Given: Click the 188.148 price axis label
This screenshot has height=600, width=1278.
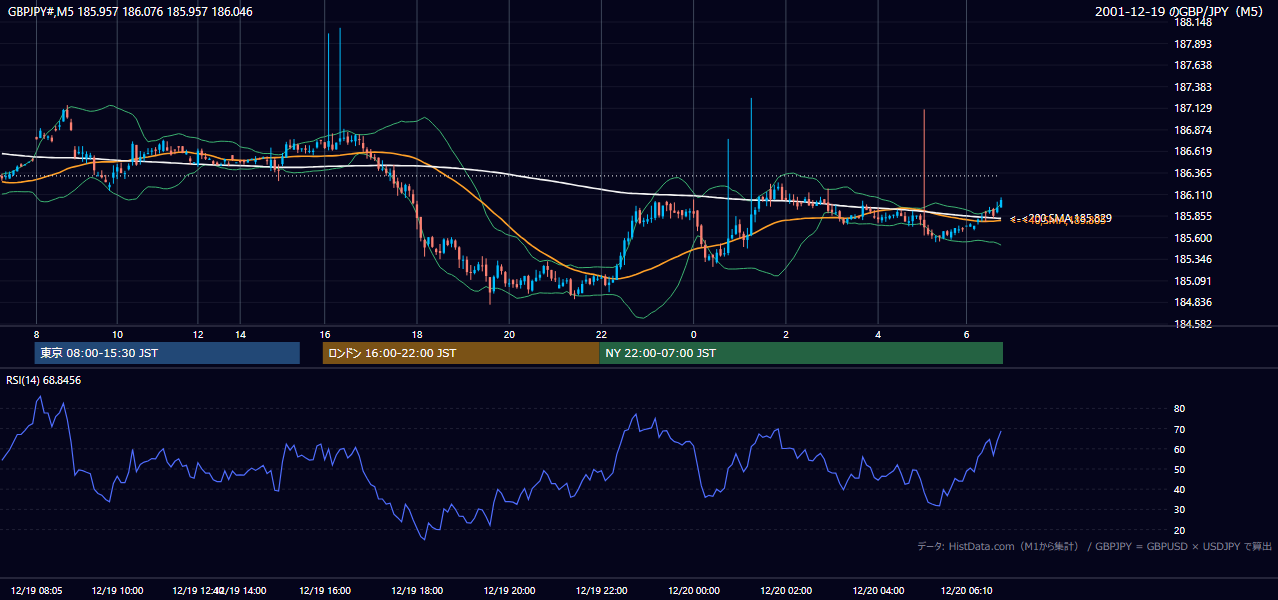Looking at the screenshot, I should 1193,22.
